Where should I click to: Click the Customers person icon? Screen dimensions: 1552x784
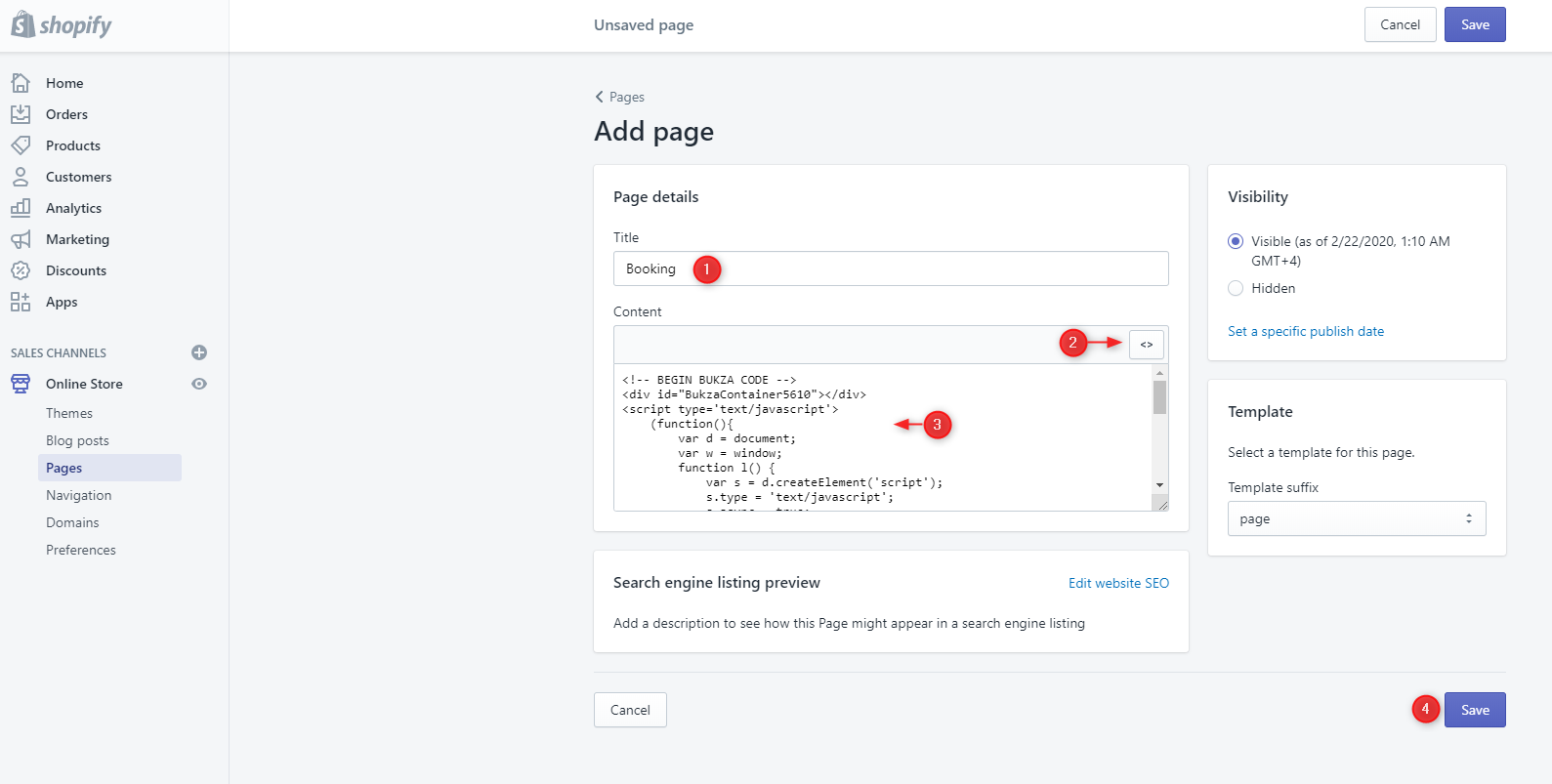21,177
